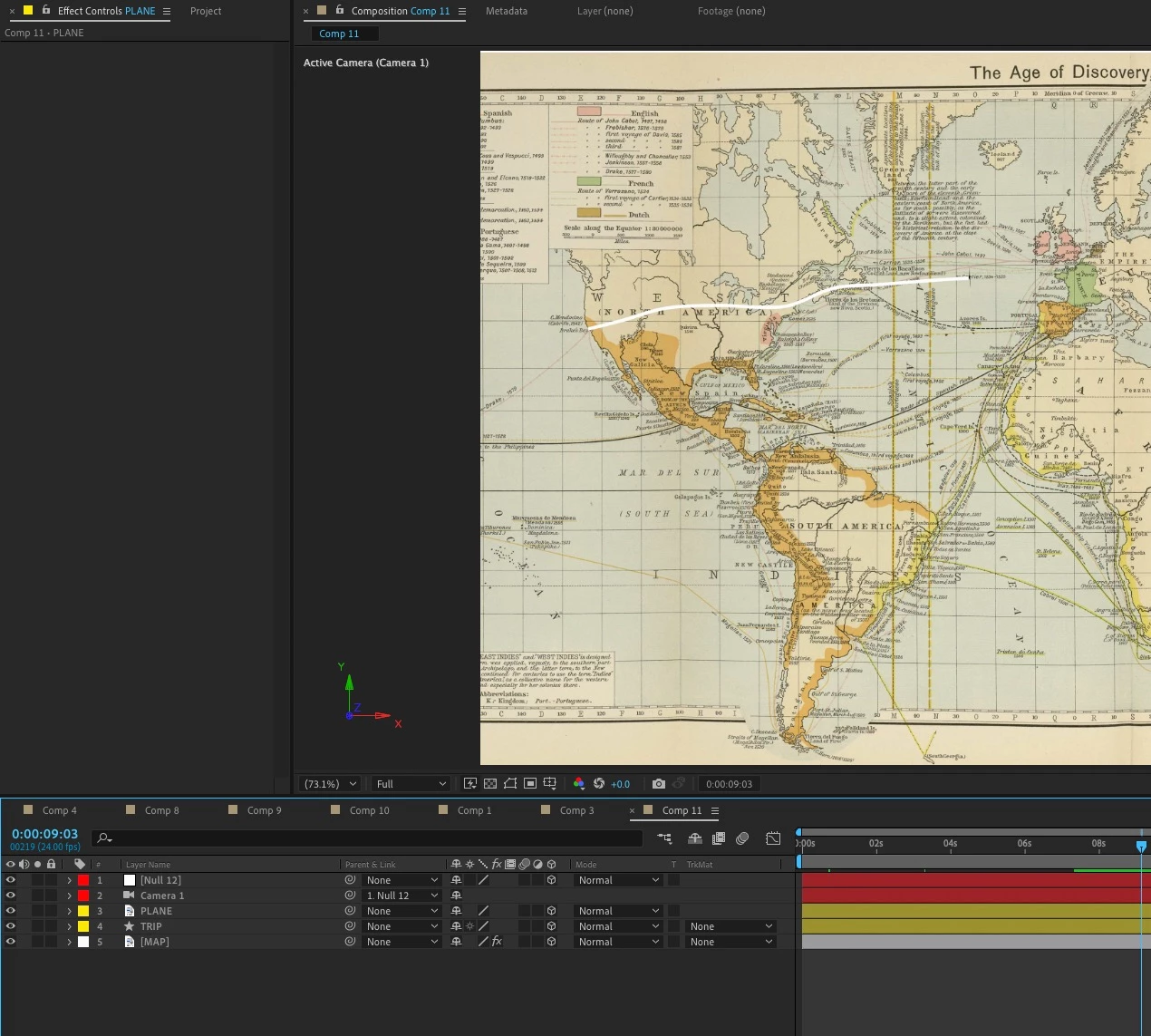Image resolution: width=1151 pixels, height=1036 pixels.
Task: Toggle the Shy switch for TRIP layer
Action: tap(456, 926)
